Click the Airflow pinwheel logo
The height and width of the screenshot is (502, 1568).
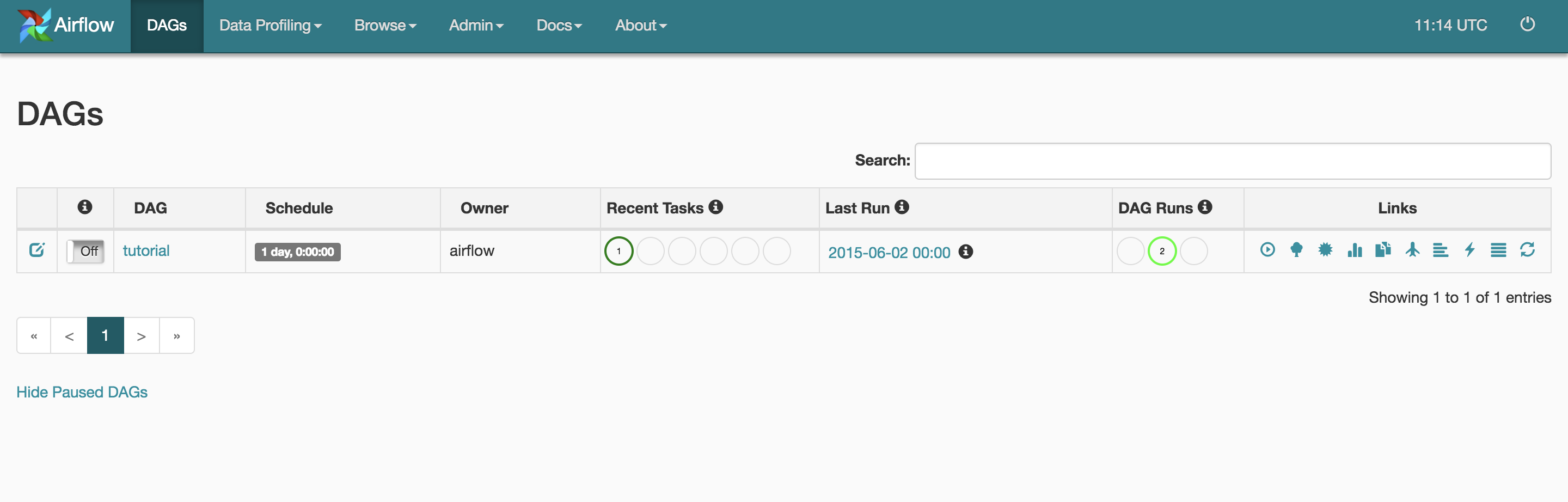34,25
